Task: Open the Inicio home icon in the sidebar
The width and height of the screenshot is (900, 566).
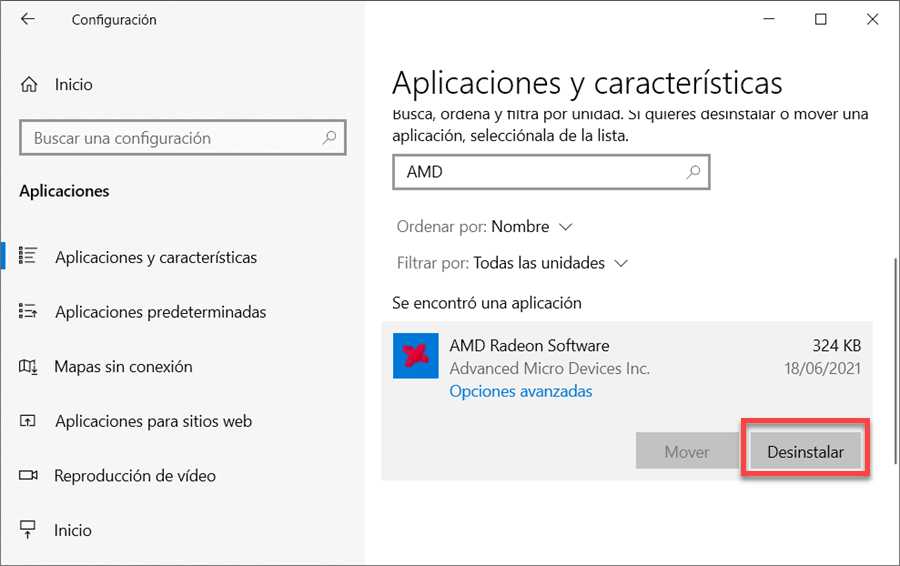Action: click(29, 84)
